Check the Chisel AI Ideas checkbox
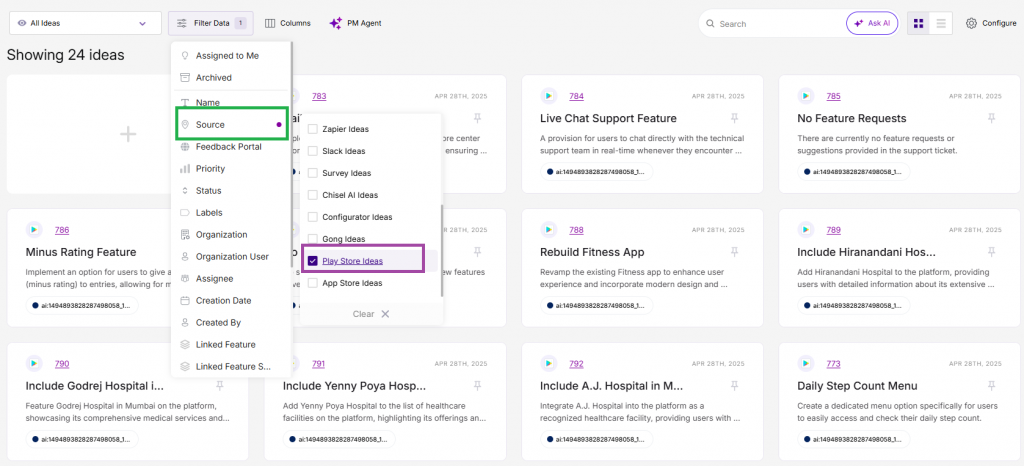 (312, 195)
